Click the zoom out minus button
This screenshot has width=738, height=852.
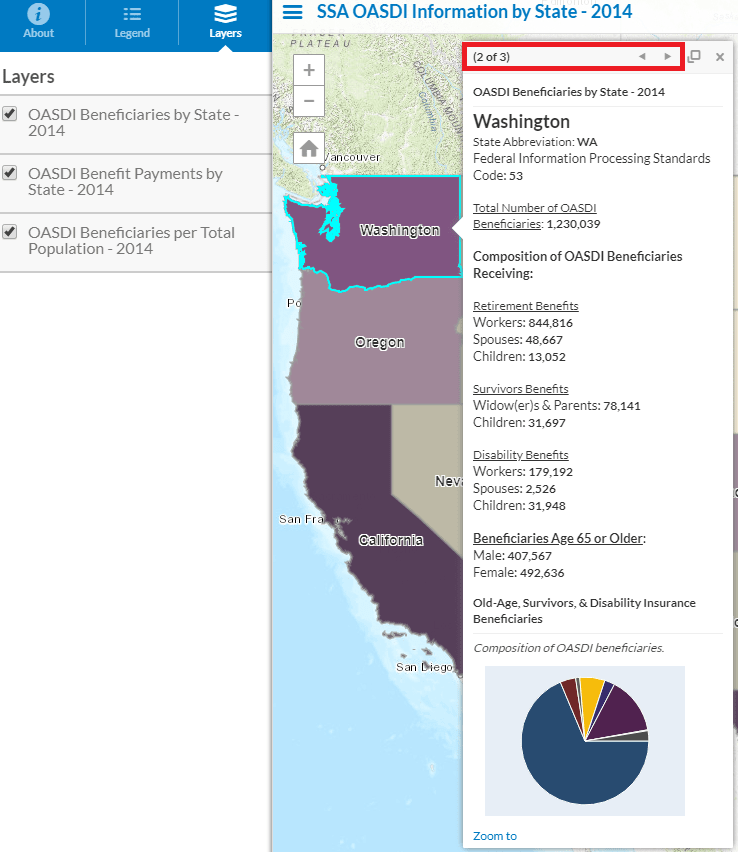[x=309, y=101]
